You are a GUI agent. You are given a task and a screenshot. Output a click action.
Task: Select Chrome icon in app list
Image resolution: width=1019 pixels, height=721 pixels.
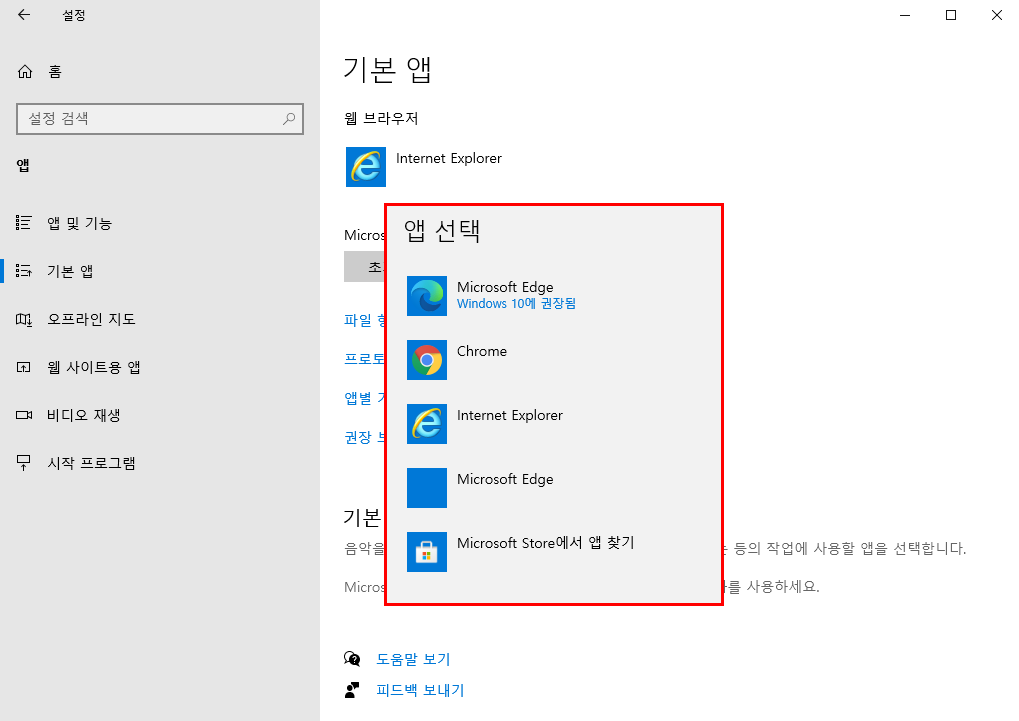coord(426,360)
